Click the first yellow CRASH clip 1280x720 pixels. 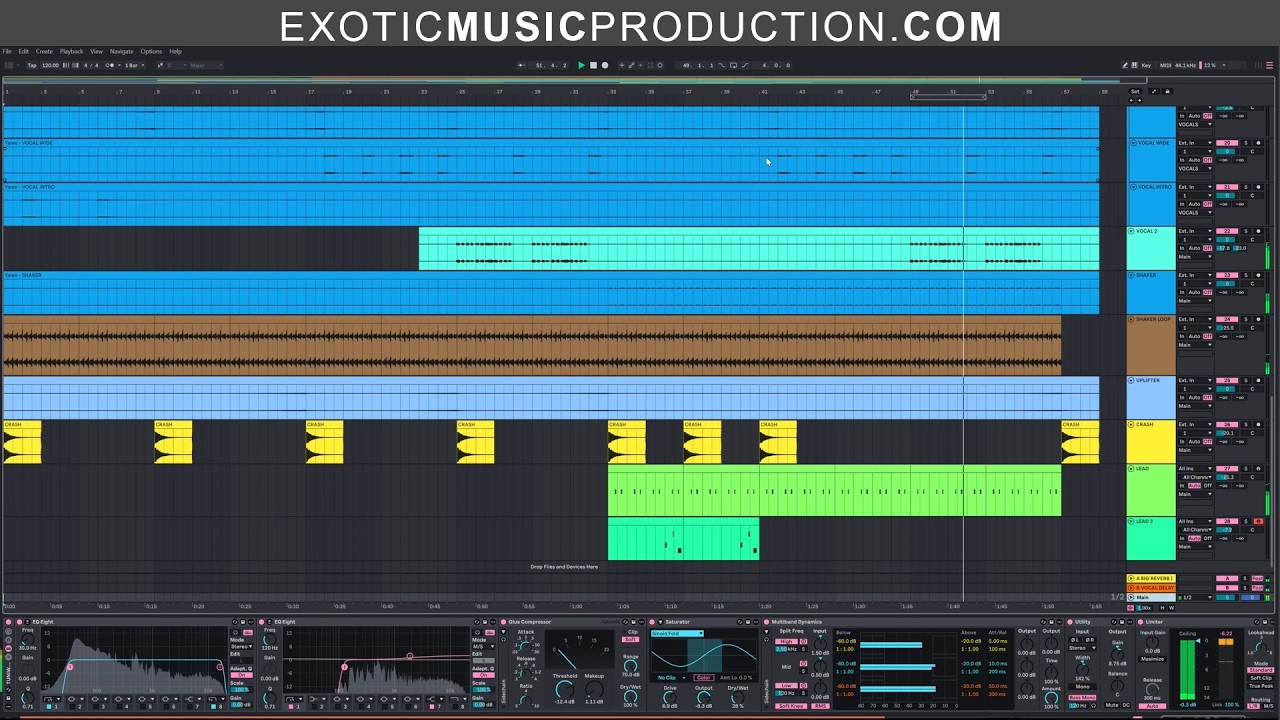(x=22, y=442)
